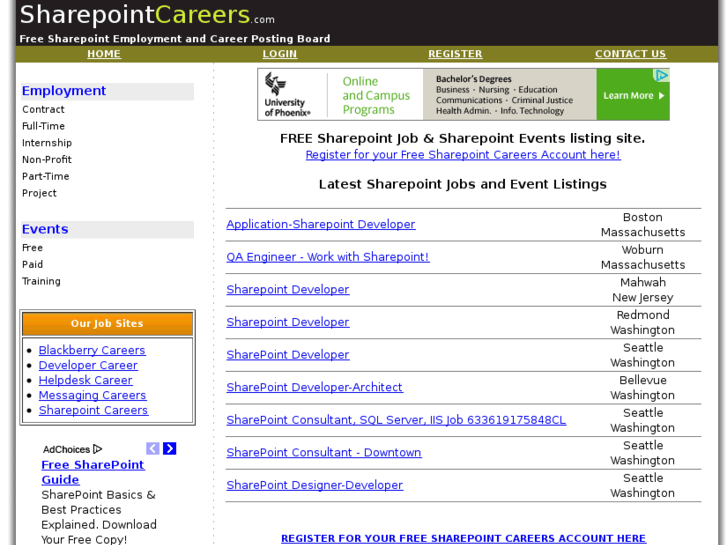This screenshot has width=727, height=545.
Task: Click the Learn More ad button
Action: (x=633, y=95)
